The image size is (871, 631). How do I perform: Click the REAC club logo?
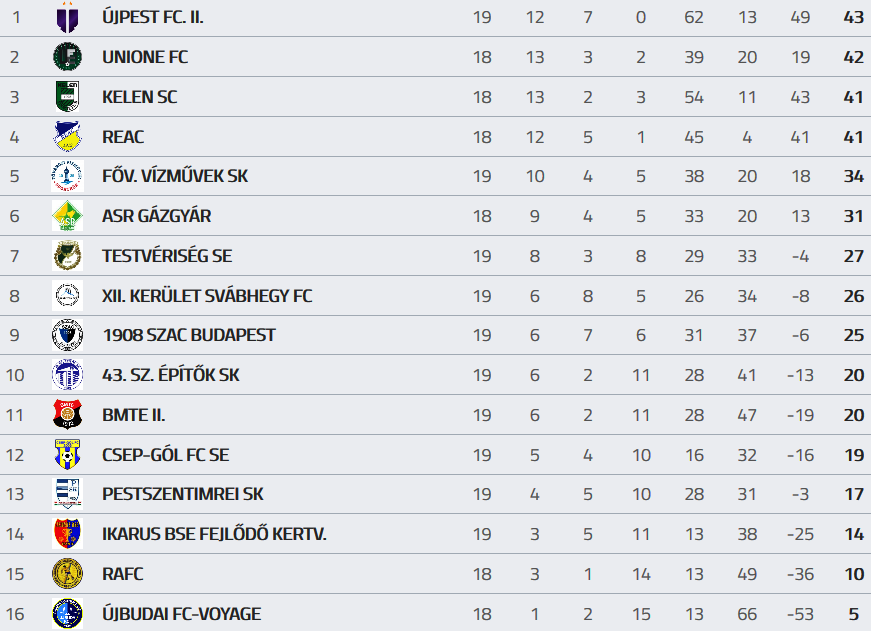pos(67,136)
